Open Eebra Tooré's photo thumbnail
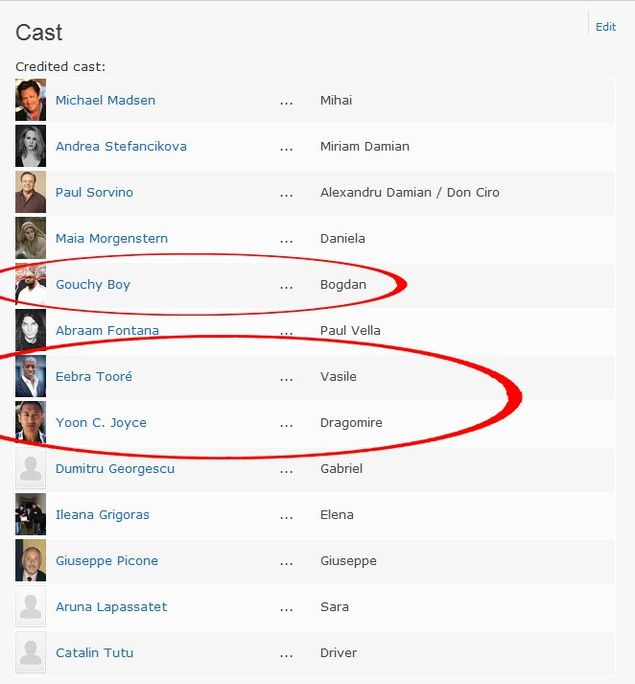The width and height of the screenshot is (635, 684). 31,376
